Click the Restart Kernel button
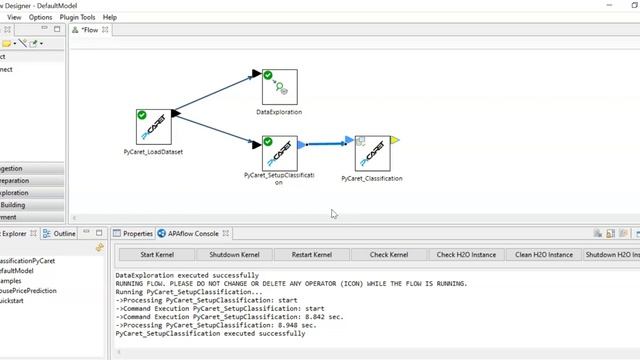Viewport: 640px width, 360px height. (312, 255)
